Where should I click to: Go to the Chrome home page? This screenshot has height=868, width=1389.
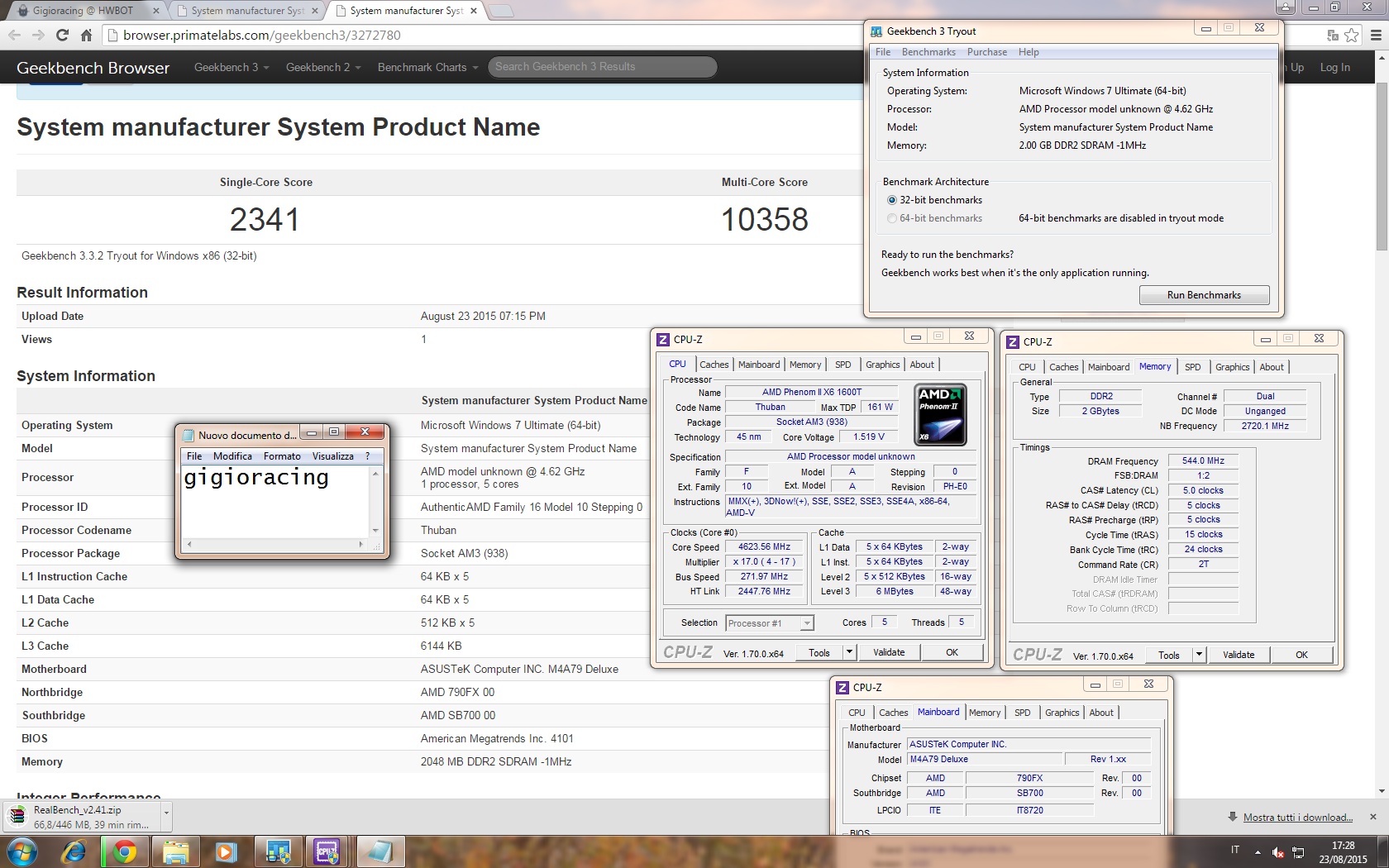point(86,35)
